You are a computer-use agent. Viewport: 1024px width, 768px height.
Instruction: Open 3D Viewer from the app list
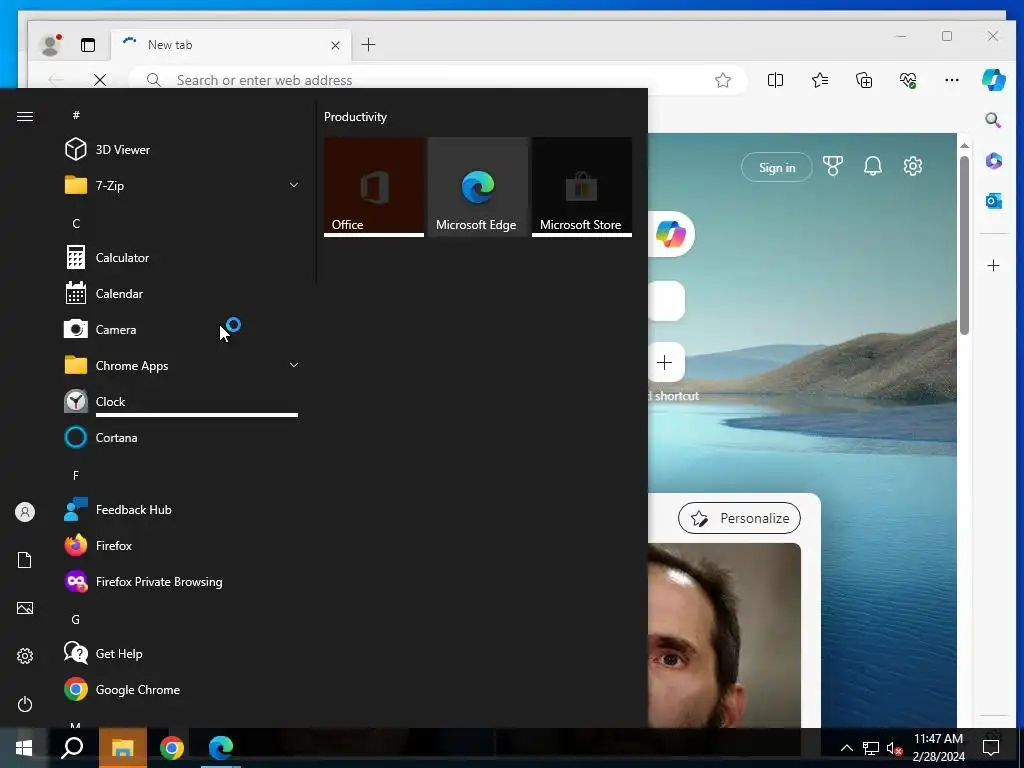182,150
